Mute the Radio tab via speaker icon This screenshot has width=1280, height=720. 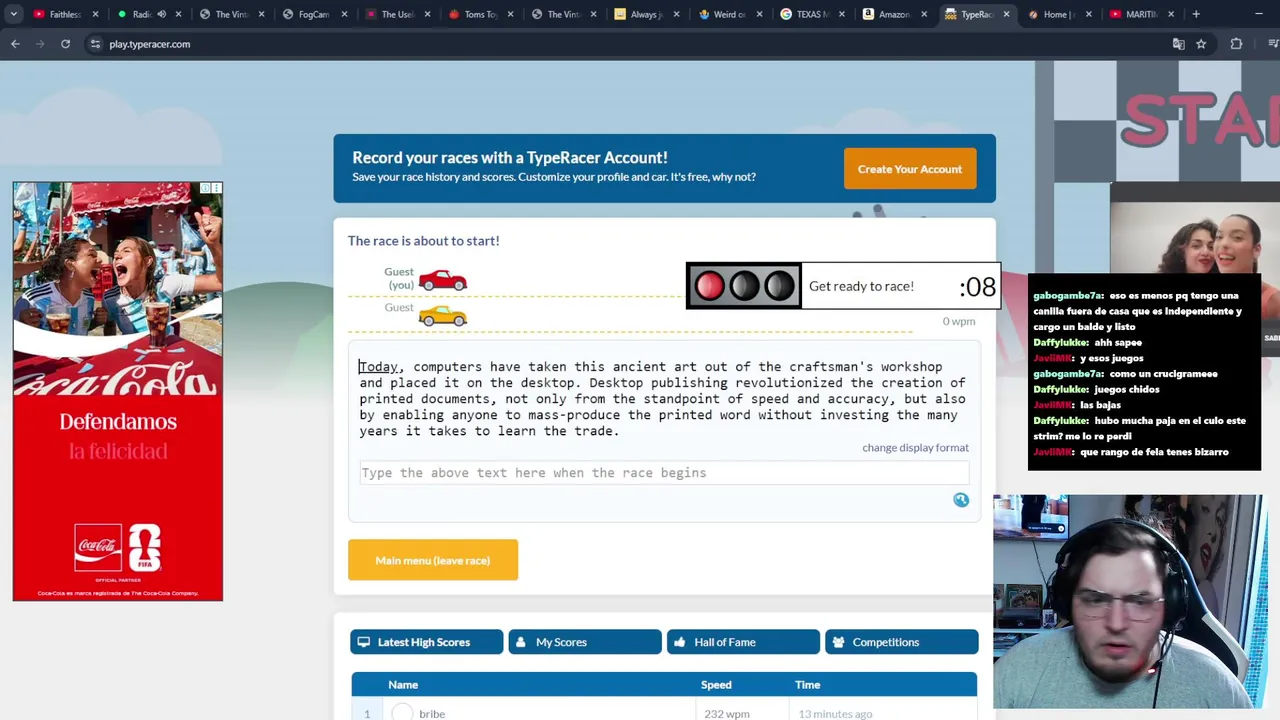pos(161,14)
